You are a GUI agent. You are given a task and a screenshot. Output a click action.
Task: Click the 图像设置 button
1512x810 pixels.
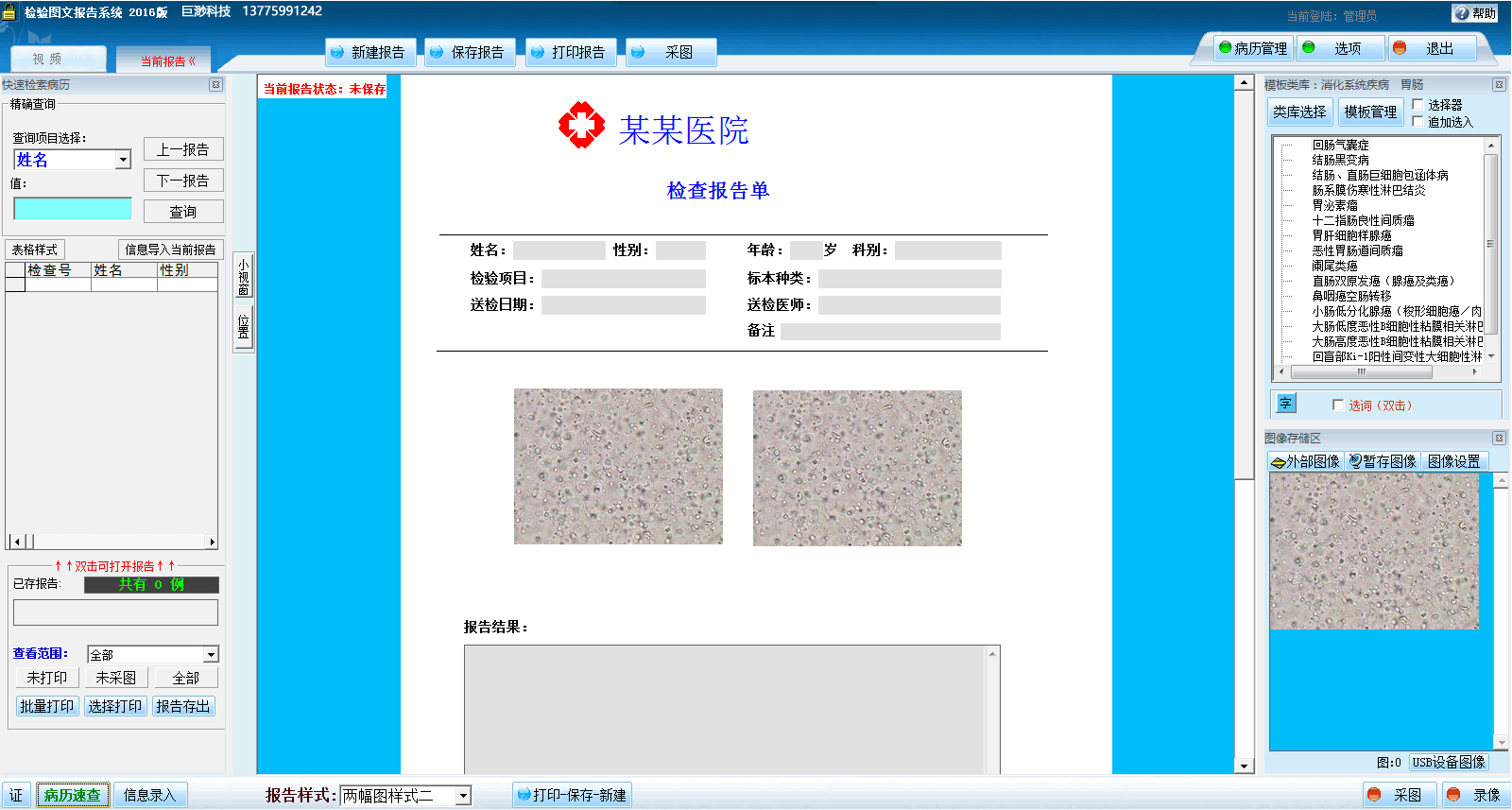[1454, 461]
